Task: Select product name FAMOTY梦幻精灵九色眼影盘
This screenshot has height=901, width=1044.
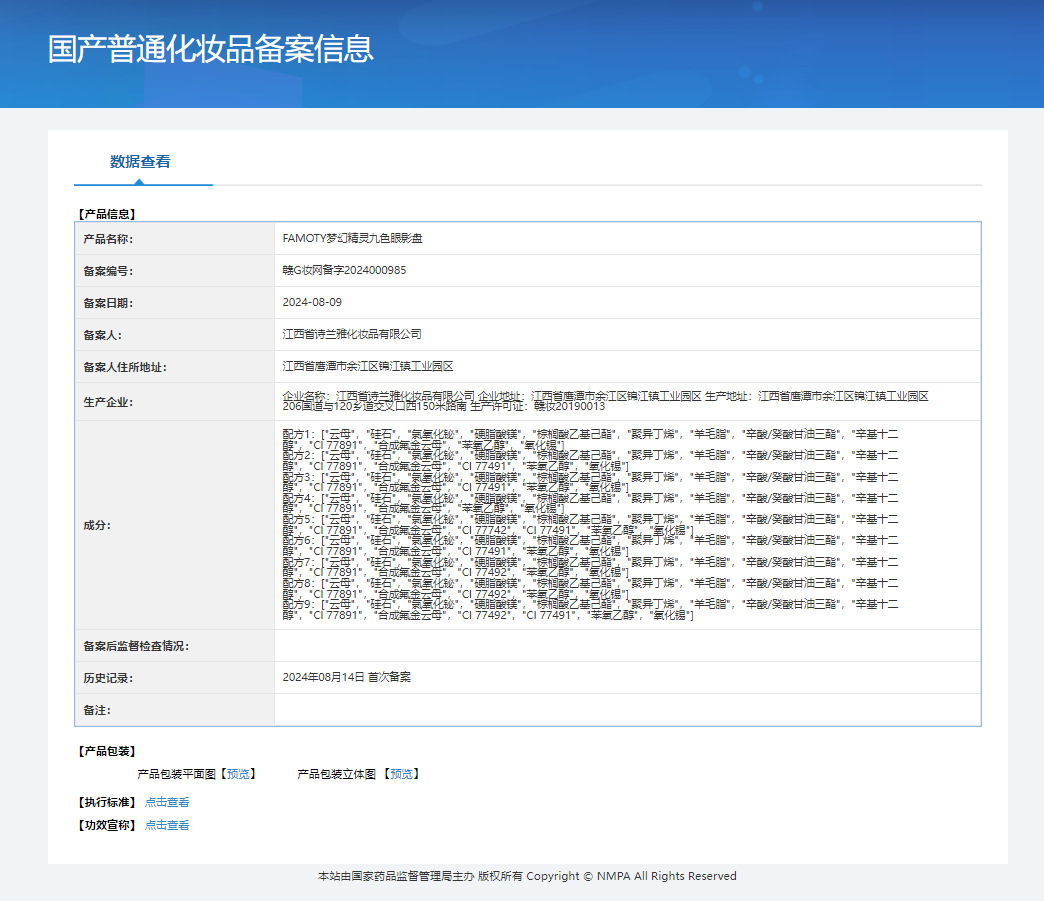Action: [x=352, y=238]
